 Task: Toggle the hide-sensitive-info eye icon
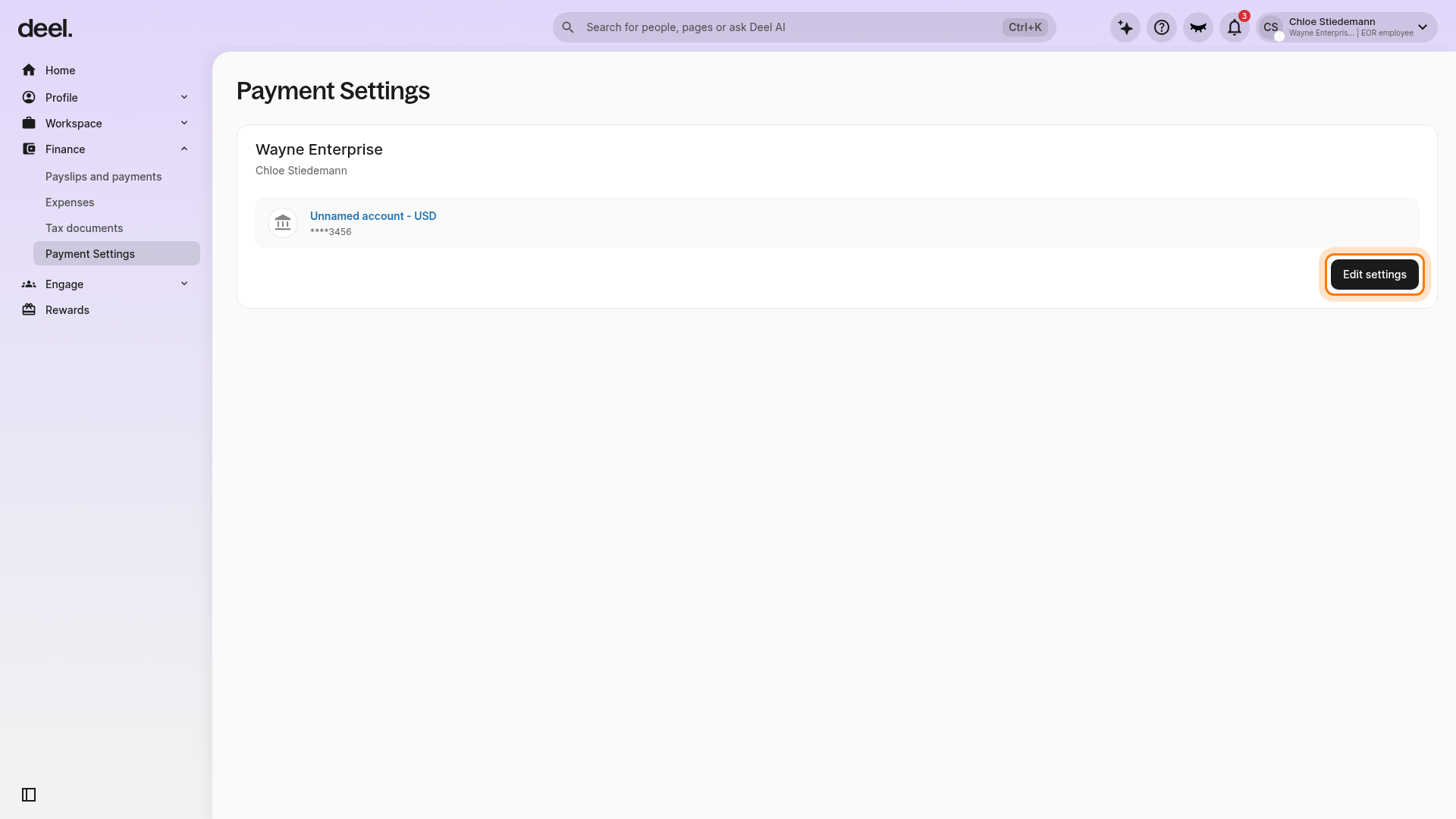tap(1198, 27)
